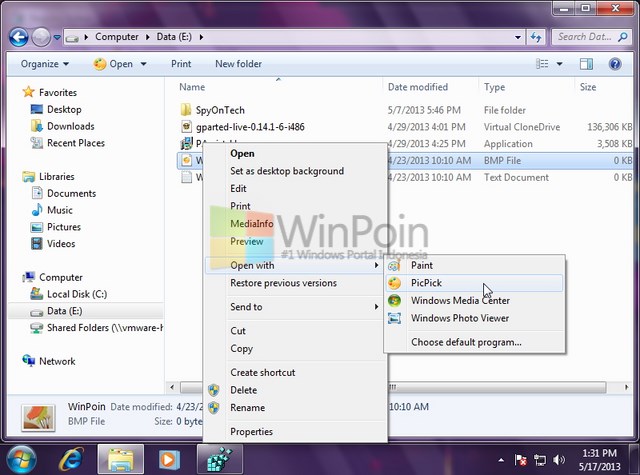Sort by Type column header
The width and height of the screenshot is (640, 475).
click(494, 87)
